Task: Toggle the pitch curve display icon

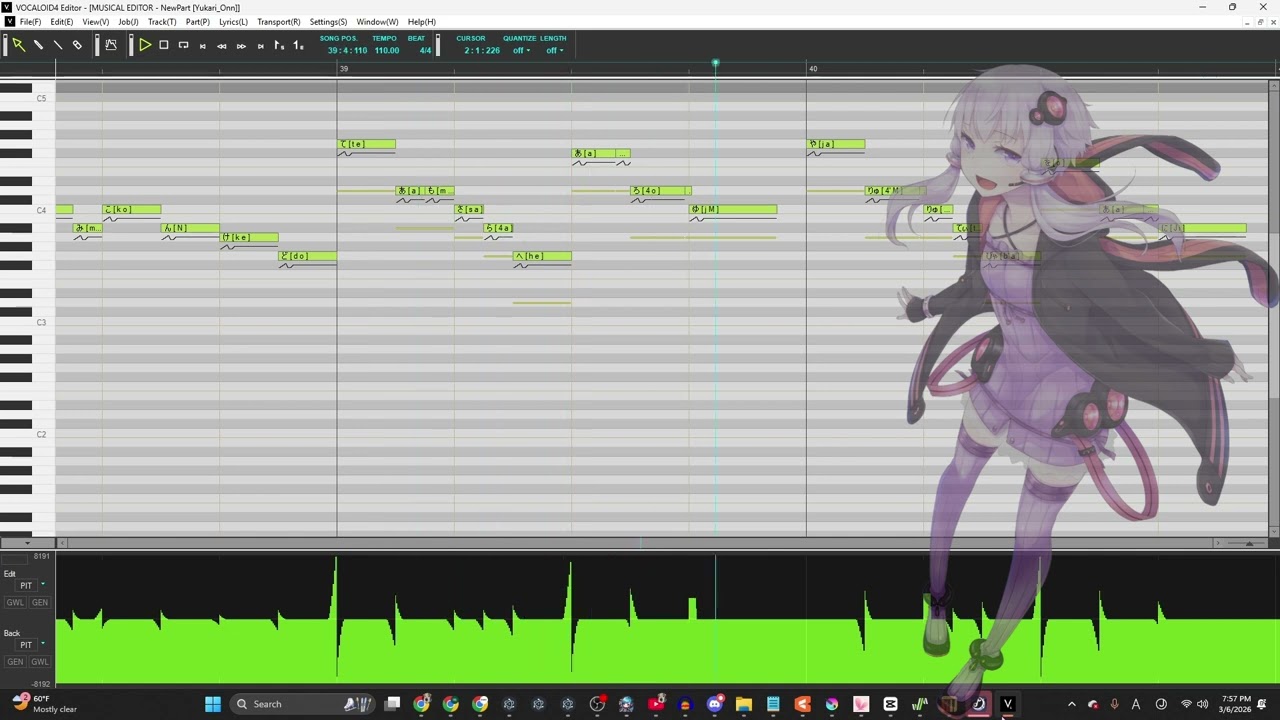Action: (x=111, y=45)
